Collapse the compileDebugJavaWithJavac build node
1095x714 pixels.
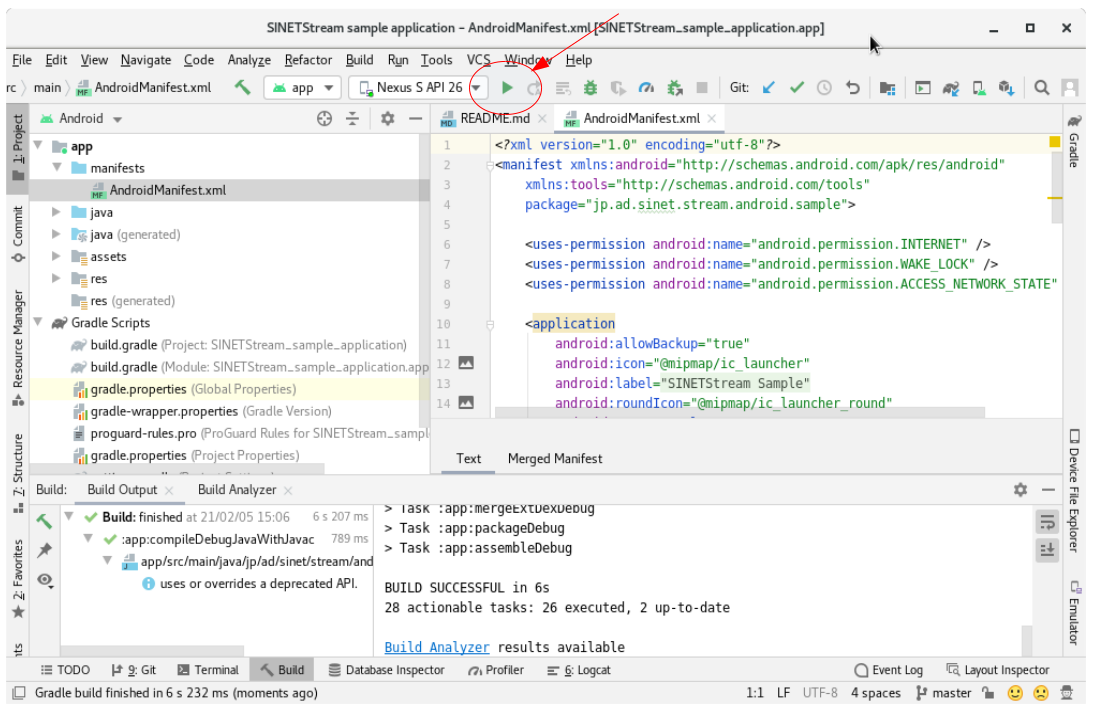tap(89, 539)
